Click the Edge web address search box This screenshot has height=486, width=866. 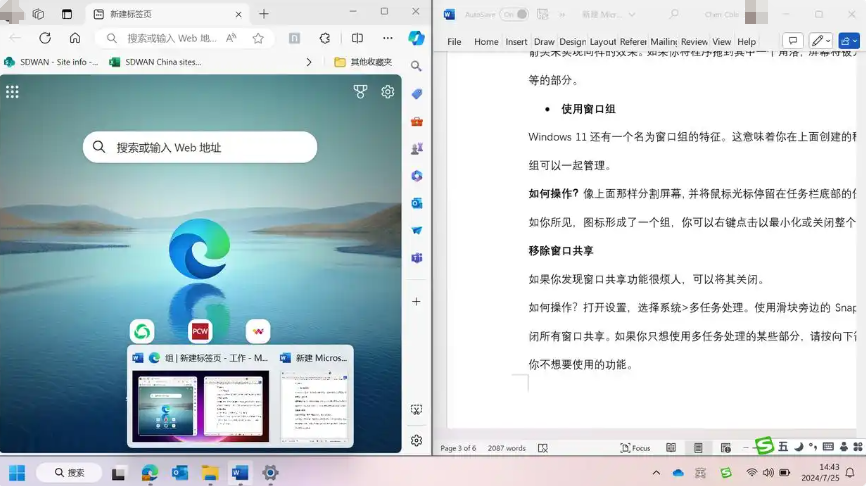(x=170, y=38)
